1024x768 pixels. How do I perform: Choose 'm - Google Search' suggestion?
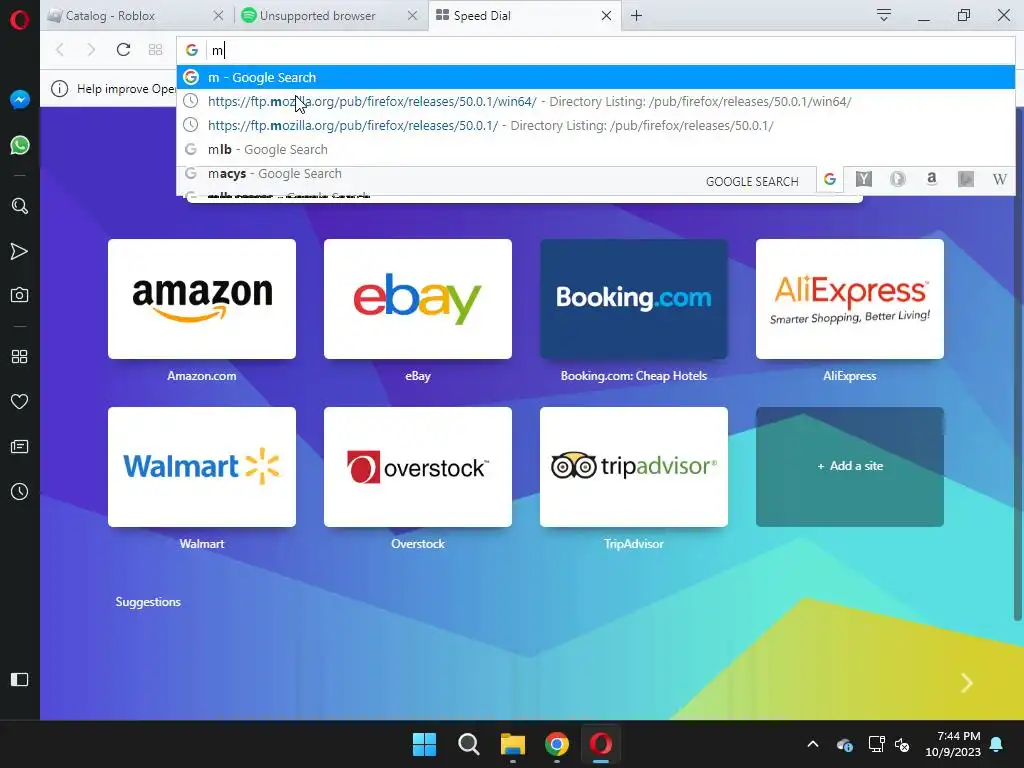(596, 77)
